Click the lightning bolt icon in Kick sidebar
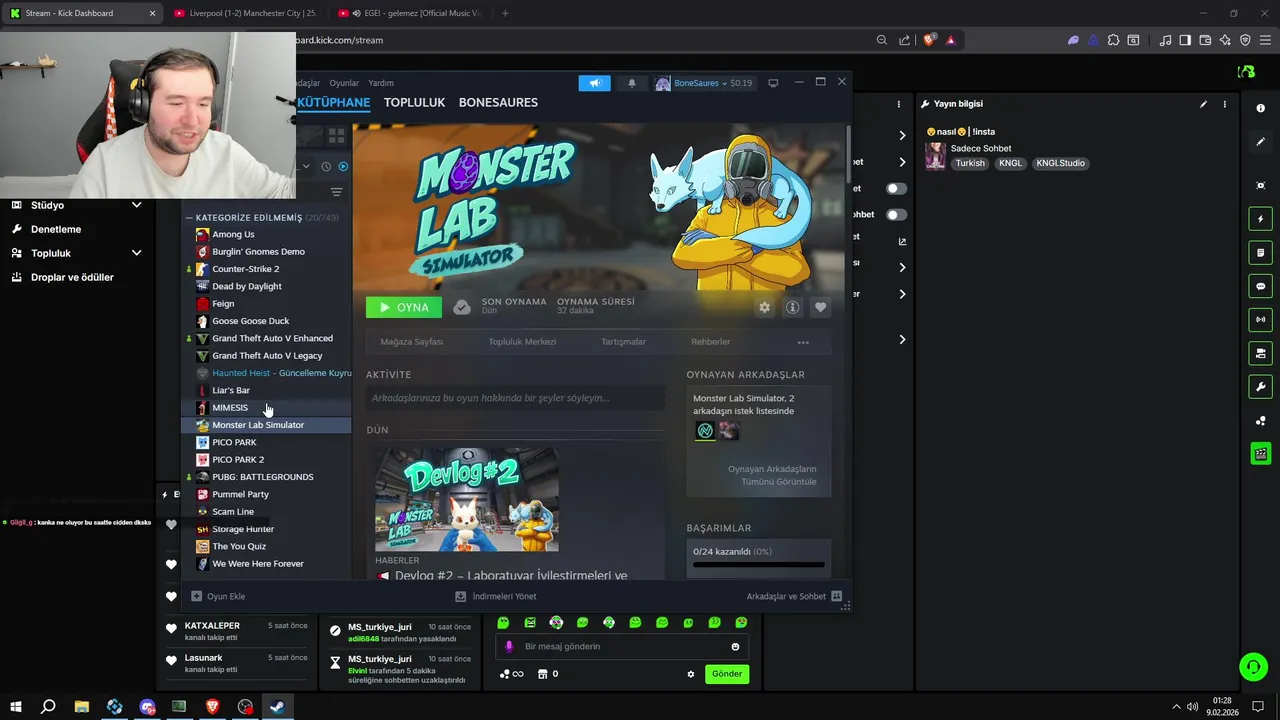The height and width of the screenshot is (720, 1280). (1260, 219)
